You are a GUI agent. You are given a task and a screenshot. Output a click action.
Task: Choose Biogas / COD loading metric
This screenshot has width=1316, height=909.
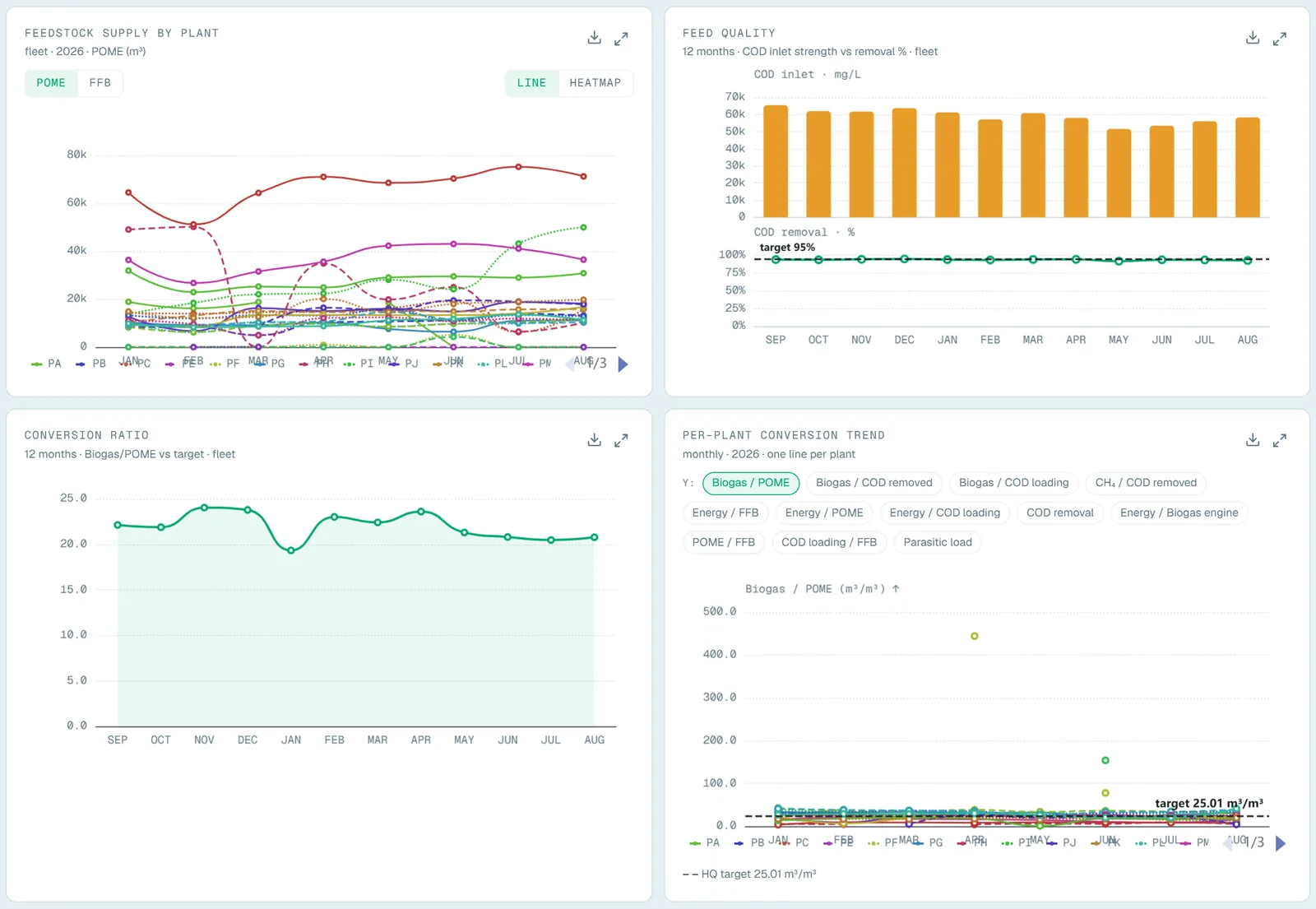click(1014, 483)
